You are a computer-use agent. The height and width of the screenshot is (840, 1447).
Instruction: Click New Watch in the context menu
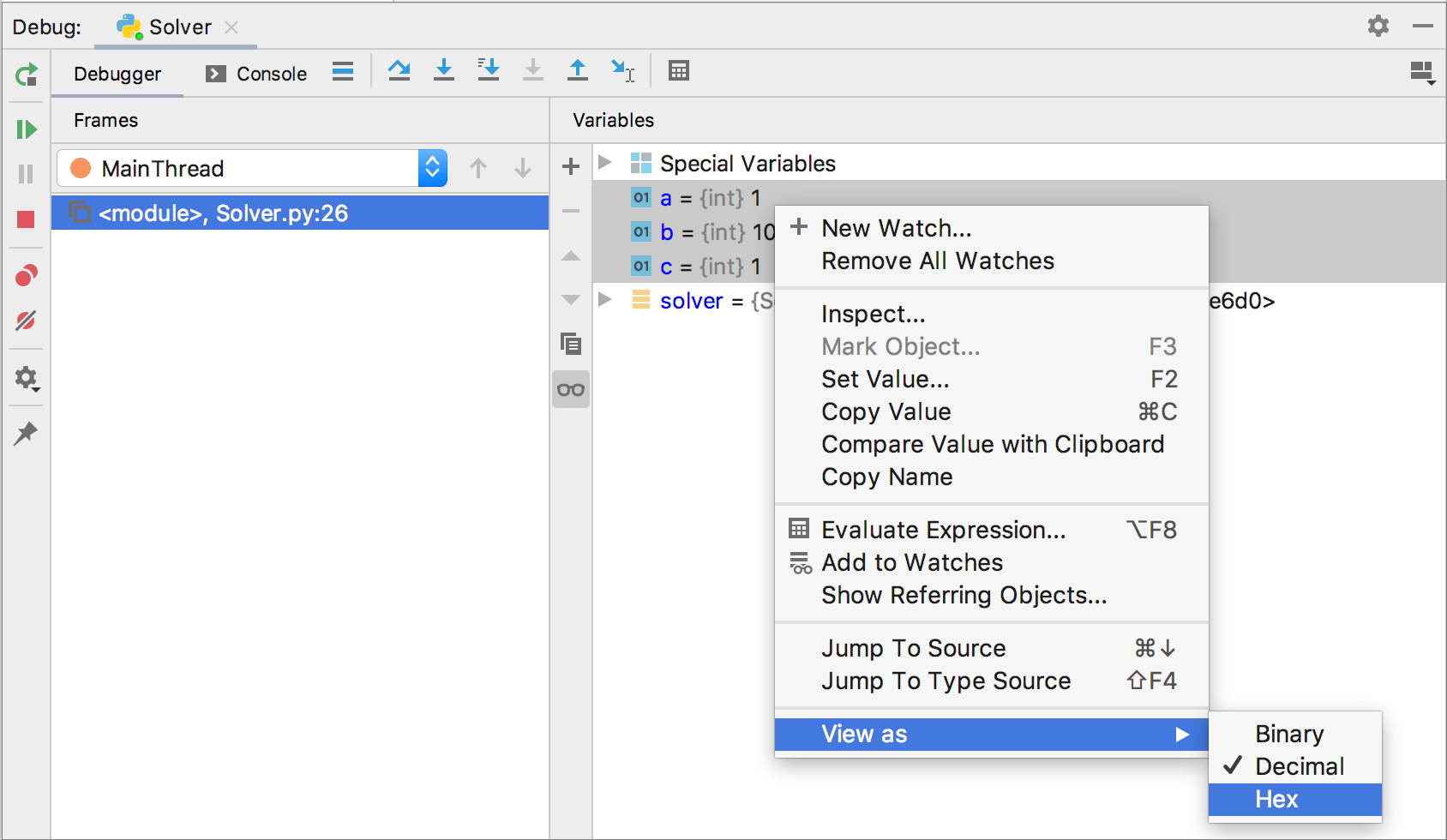point(897,228)
